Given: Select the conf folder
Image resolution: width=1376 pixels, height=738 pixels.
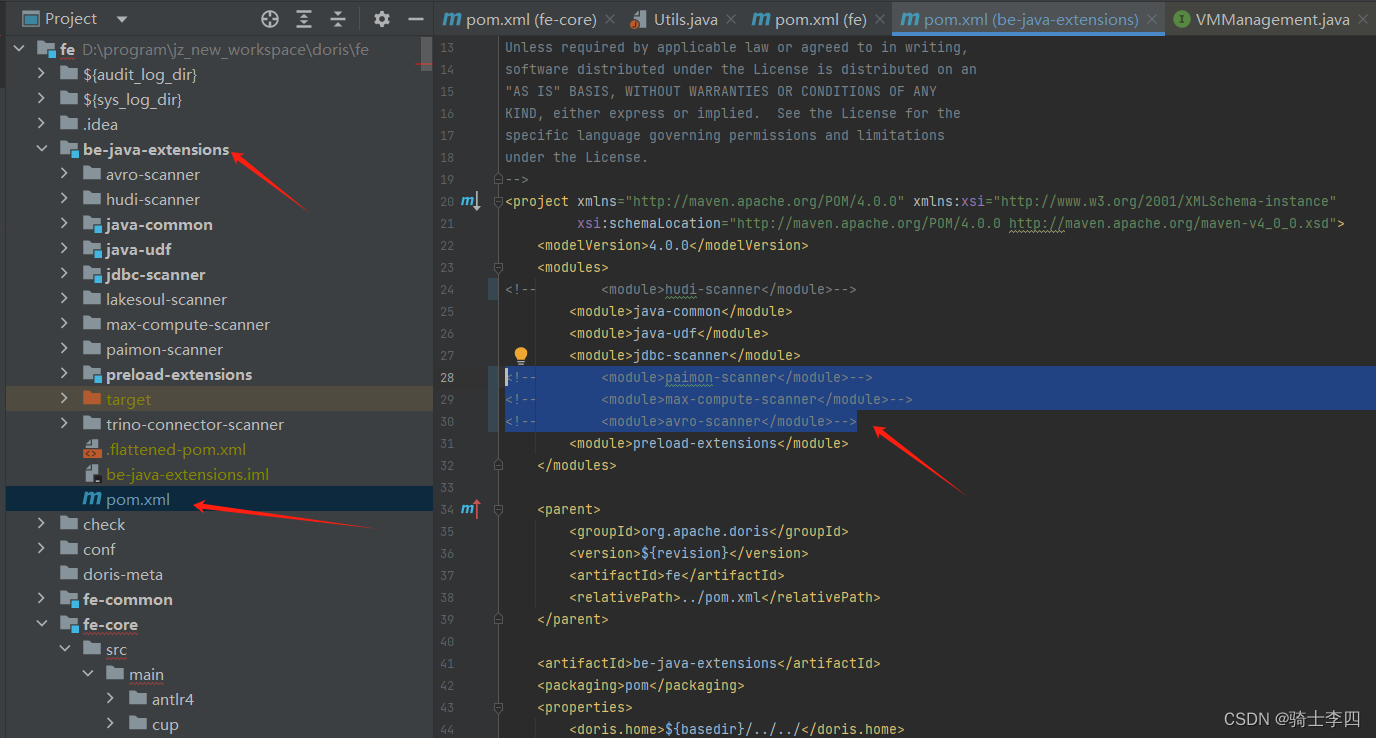Looking at the screenshot, I should click(99, 549).
